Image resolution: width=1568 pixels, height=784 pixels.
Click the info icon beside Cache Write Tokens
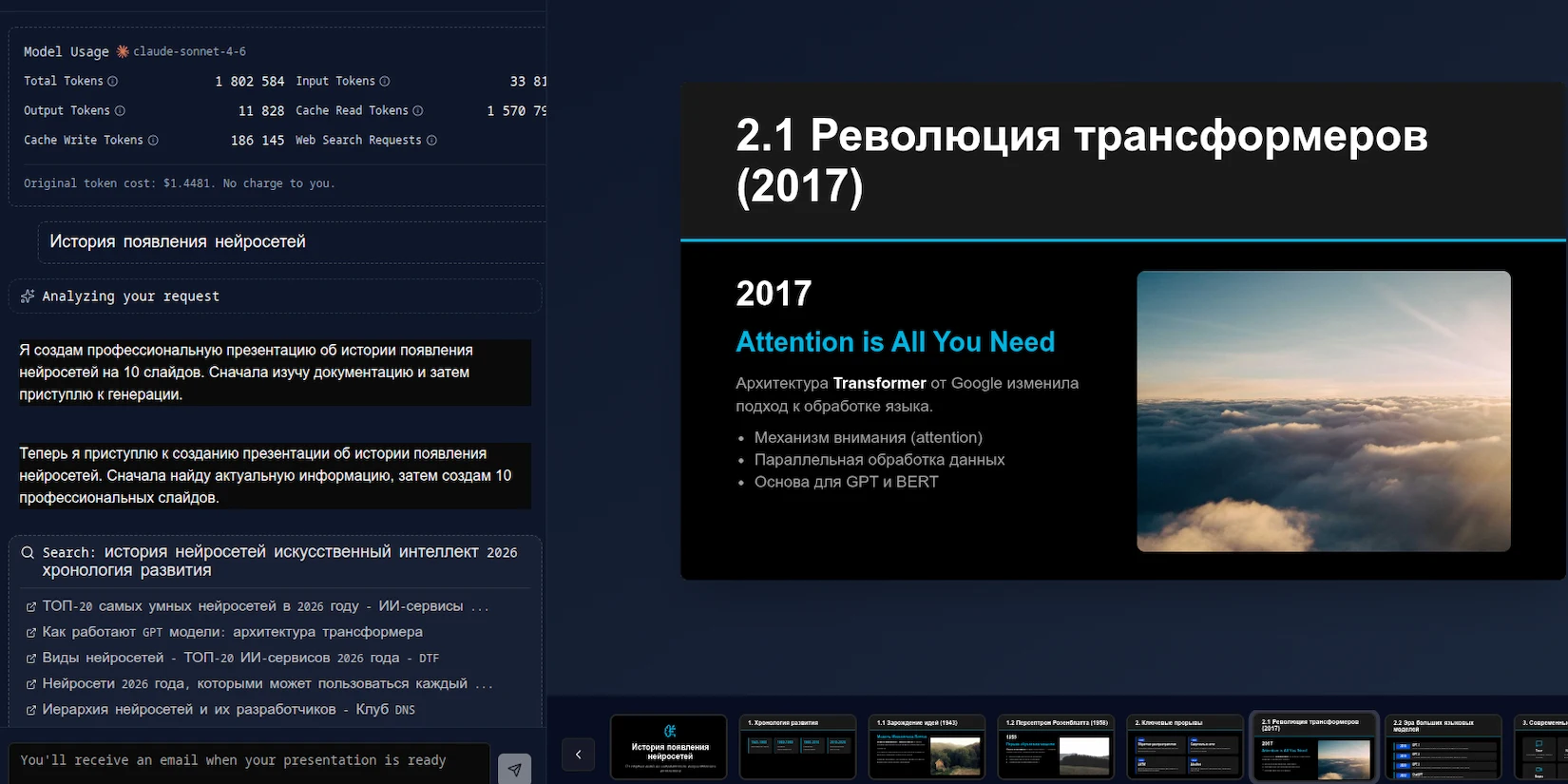[153, 141]
